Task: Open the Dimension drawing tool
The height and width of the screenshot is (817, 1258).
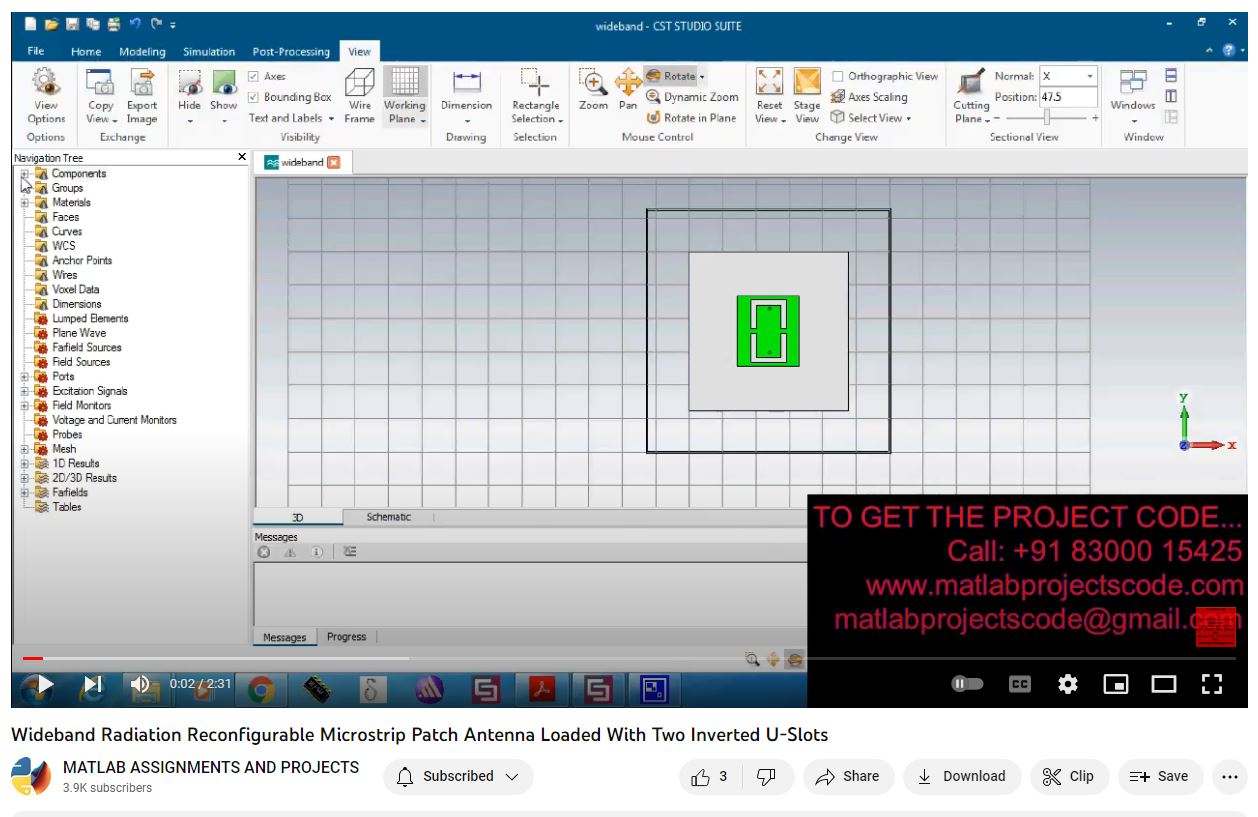Action: point(466,84)
